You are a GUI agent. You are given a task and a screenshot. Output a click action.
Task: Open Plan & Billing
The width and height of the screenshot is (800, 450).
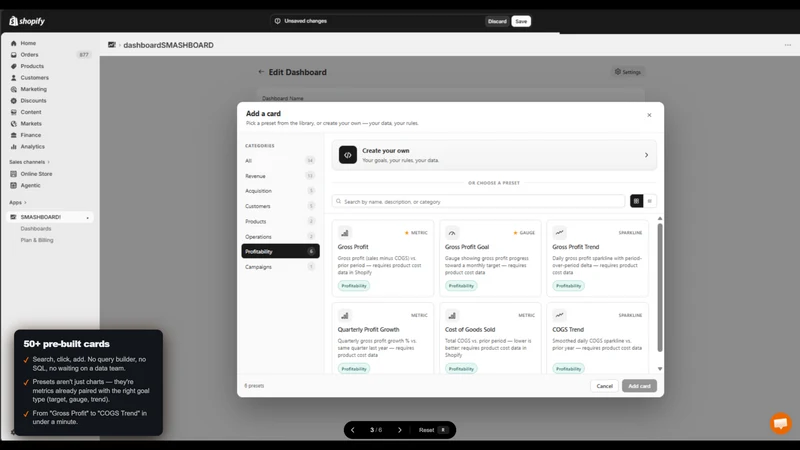click(37, 240)
